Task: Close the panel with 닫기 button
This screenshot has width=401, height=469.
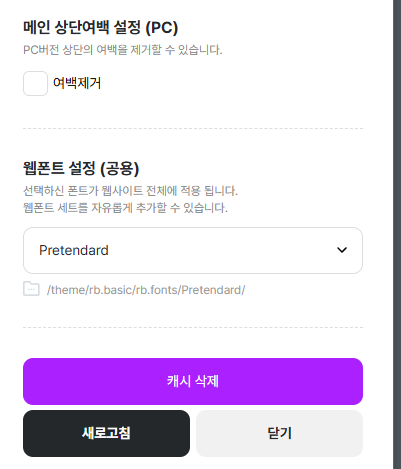Action: [x=279, y=433]
